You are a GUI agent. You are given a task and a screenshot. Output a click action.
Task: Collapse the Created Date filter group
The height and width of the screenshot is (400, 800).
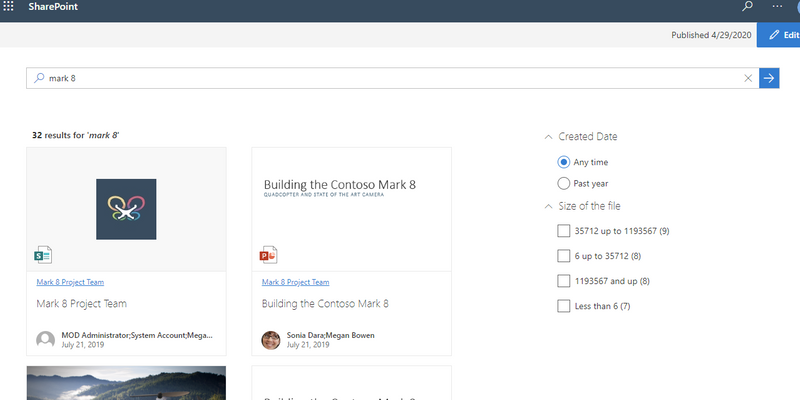coord(548,137)
